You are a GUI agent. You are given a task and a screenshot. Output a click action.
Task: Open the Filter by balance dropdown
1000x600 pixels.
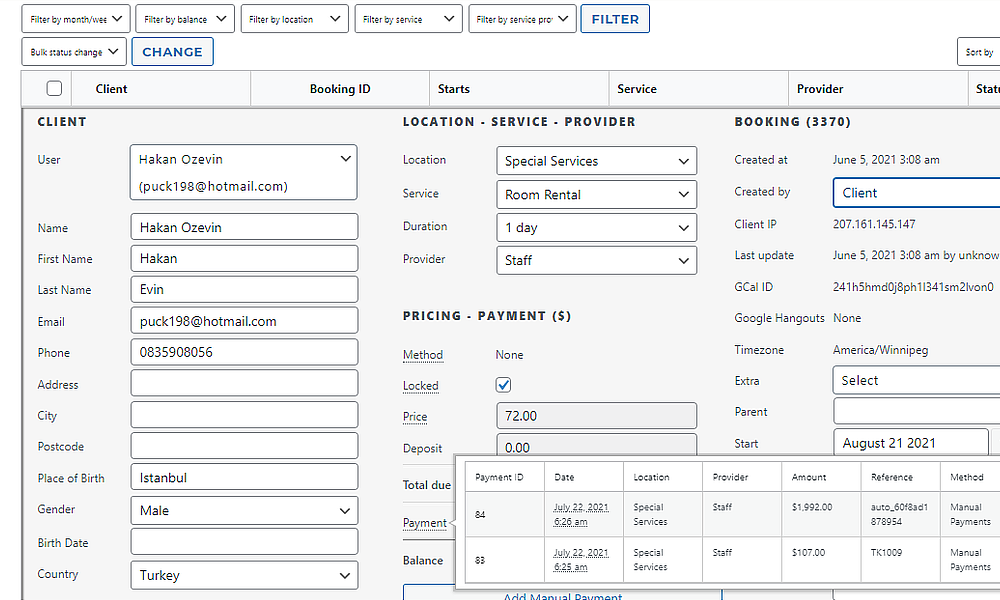[184, 18]
